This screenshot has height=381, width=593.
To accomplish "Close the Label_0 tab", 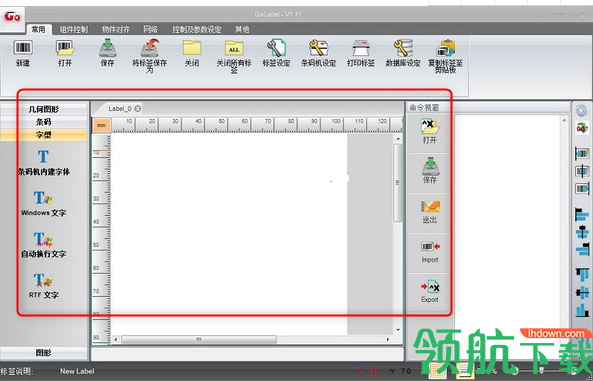I will (138, 109).
